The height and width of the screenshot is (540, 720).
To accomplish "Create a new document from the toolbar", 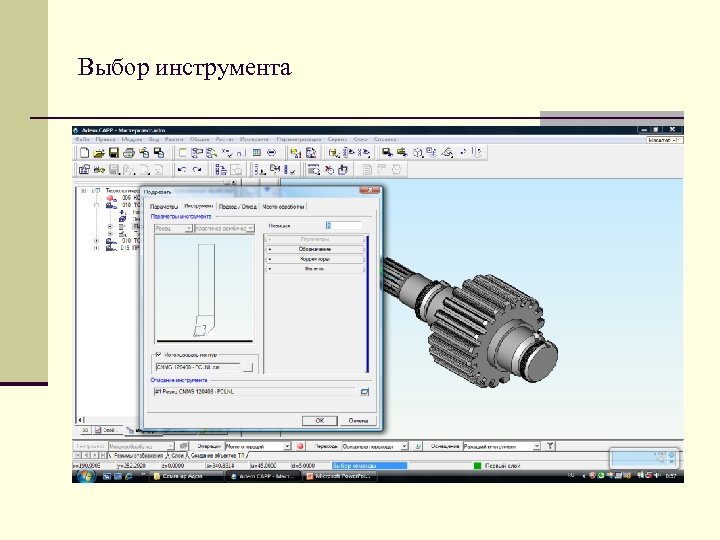I will (84, 153).
